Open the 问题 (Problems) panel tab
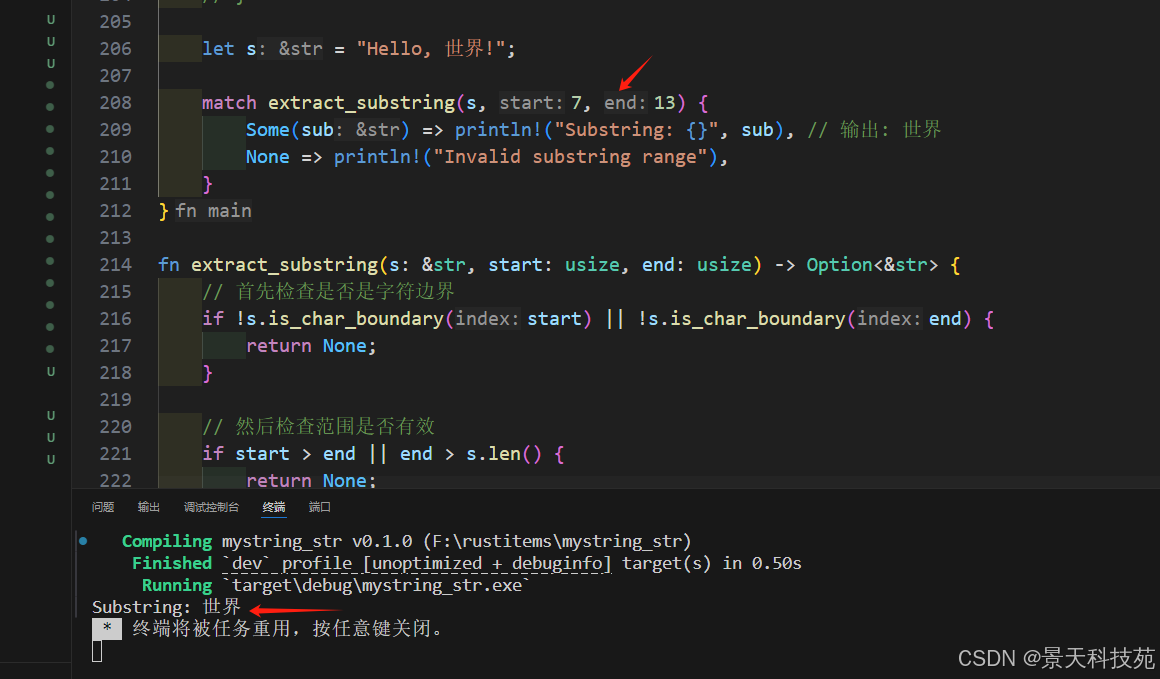The width and height of the screenshot is (1160, 679). click(x=103, y=507)
